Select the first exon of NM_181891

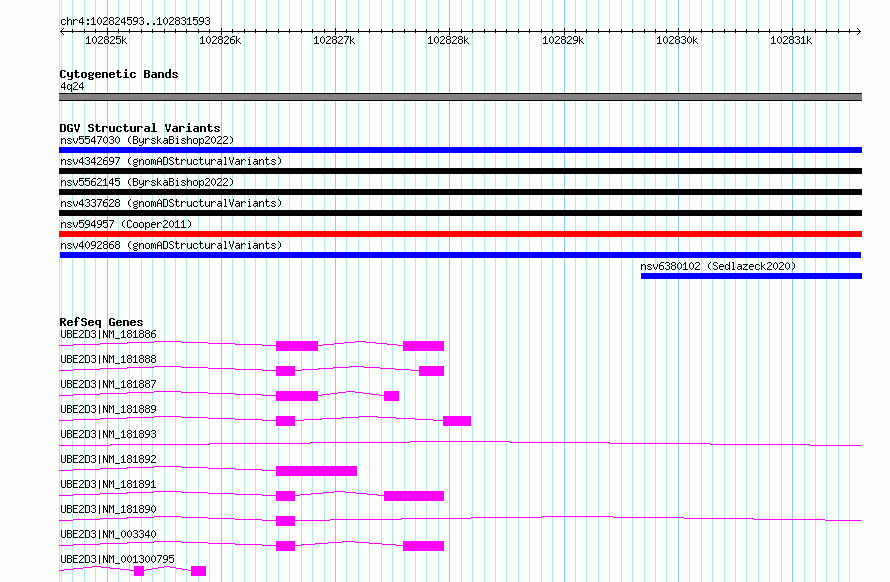coord(286,496)
